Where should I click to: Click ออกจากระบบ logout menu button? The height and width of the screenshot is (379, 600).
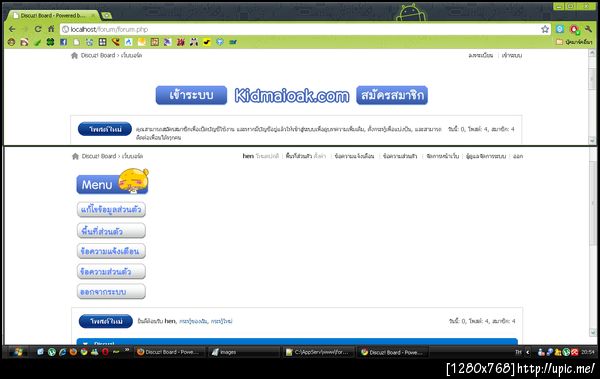[111, 291]
